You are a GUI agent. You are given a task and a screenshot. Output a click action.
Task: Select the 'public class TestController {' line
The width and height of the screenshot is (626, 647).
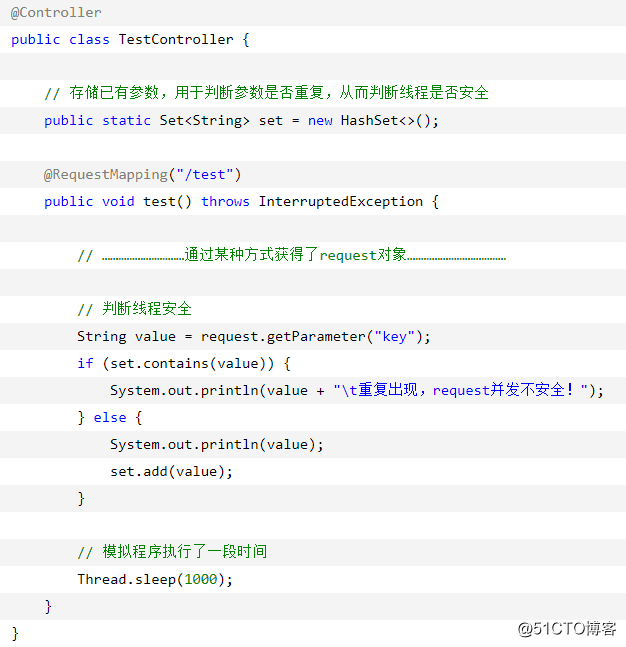click(130, 40)
